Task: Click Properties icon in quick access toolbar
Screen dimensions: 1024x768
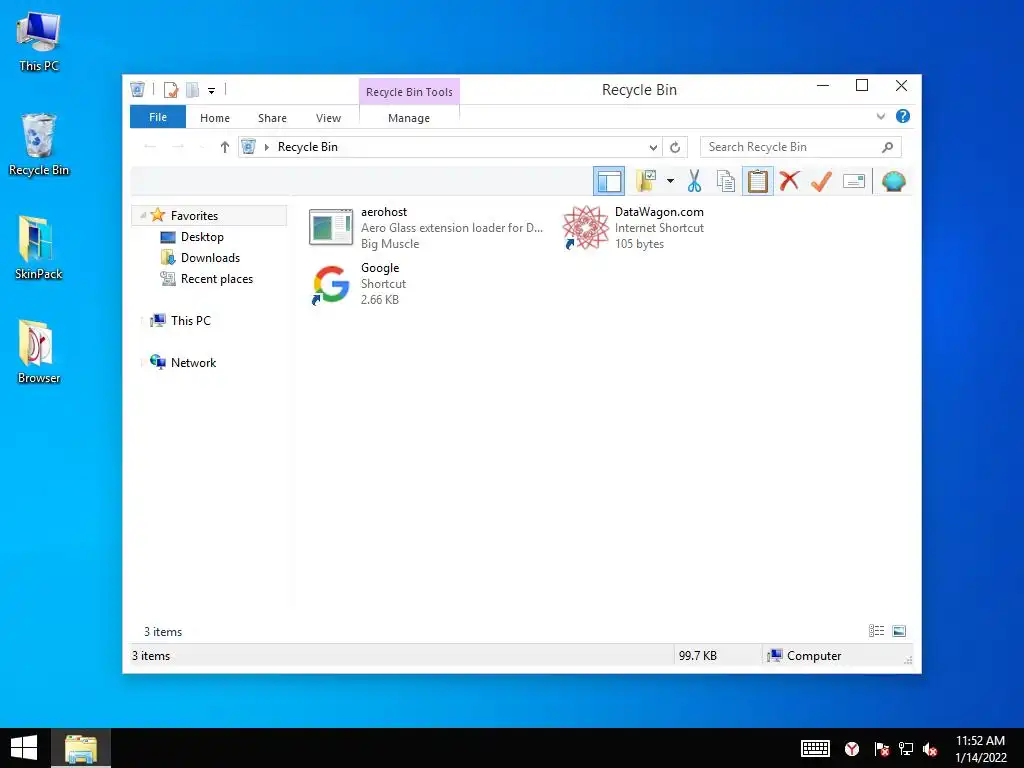Action: click(171, 89)
